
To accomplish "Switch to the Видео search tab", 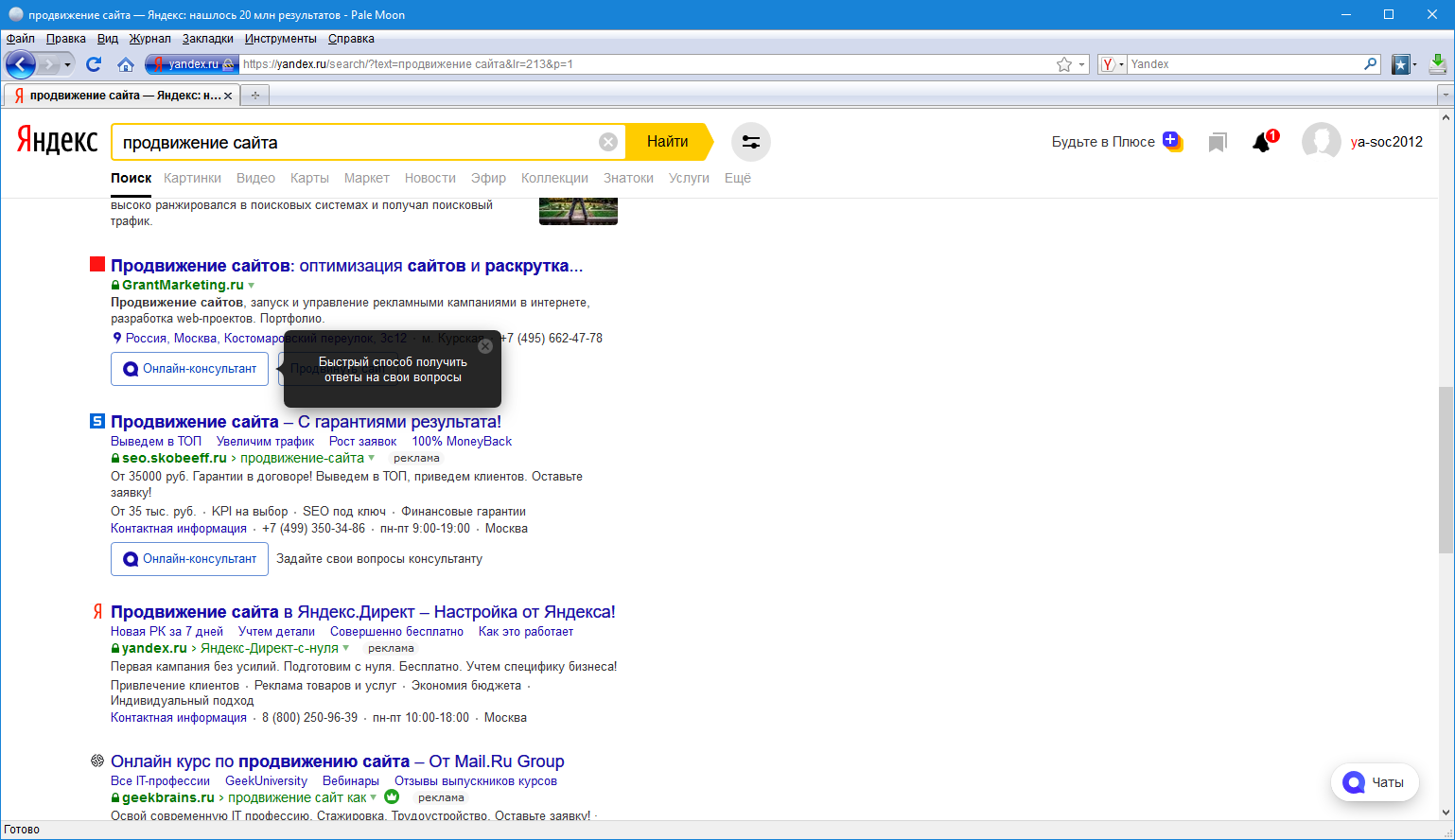I will point(255,178).
